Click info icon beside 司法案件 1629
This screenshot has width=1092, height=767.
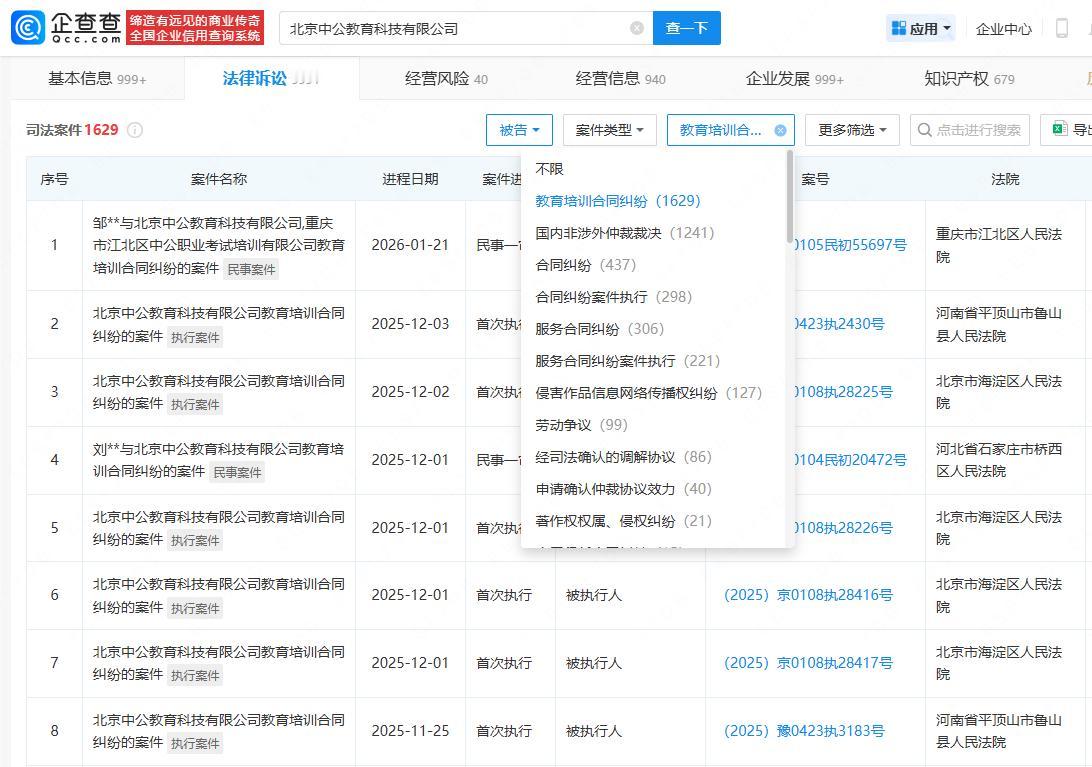[x=135, y=130]
